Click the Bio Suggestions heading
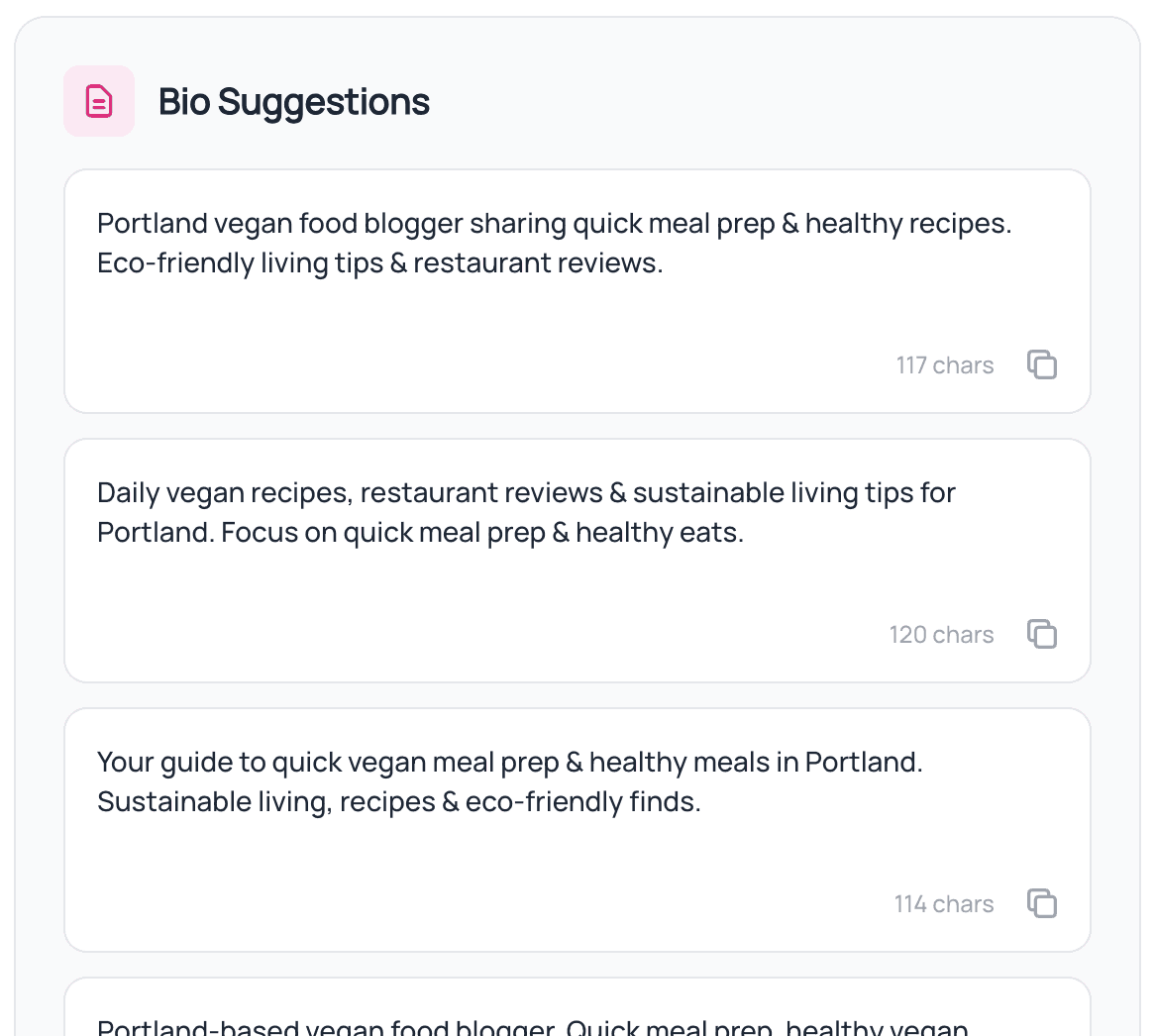The image size is (1155, 1036). 294,102
